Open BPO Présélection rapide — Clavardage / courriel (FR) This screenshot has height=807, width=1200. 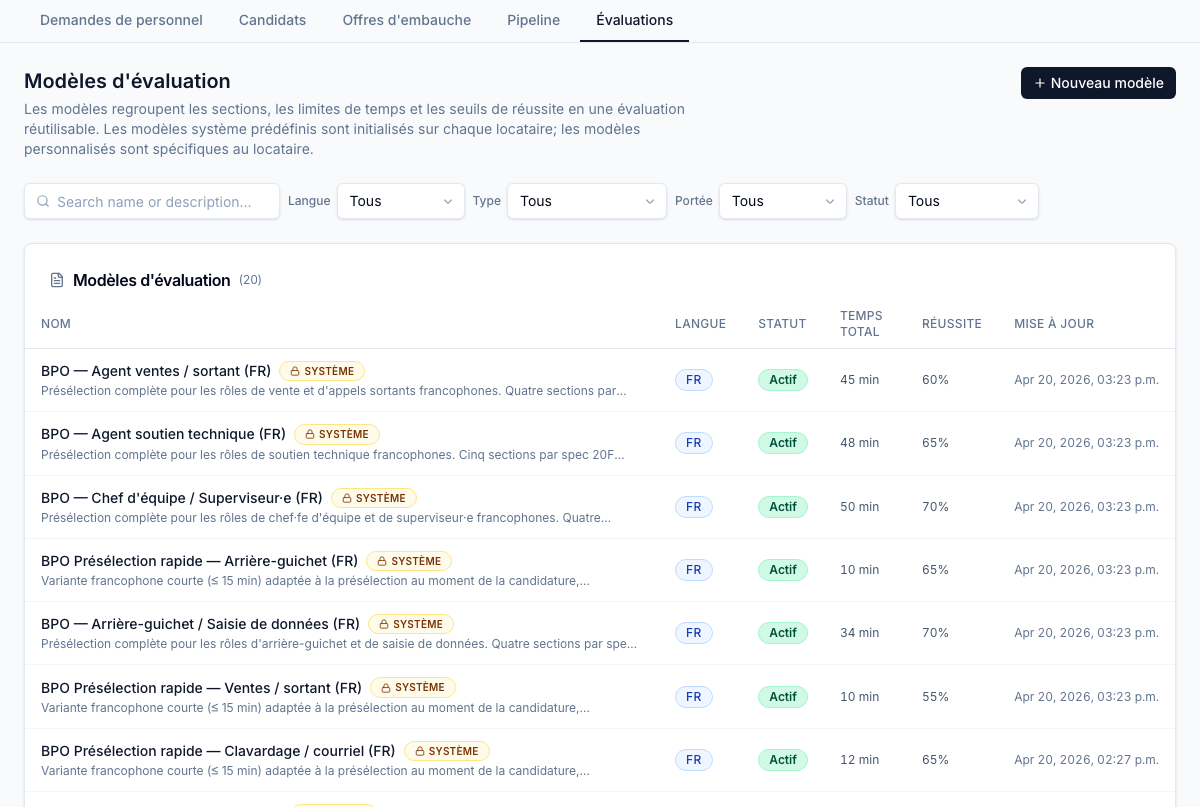218,751
